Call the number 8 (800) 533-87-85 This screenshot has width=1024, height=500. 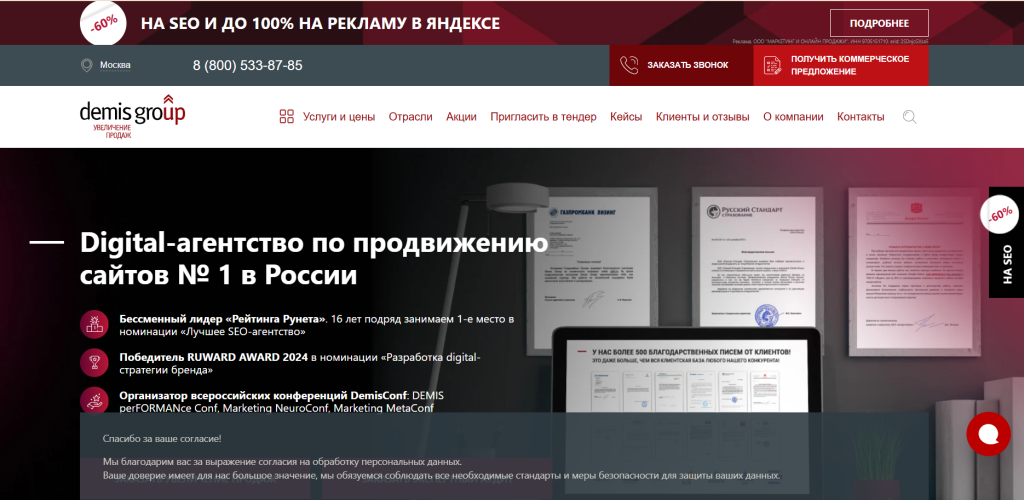(x=248, y=65)
